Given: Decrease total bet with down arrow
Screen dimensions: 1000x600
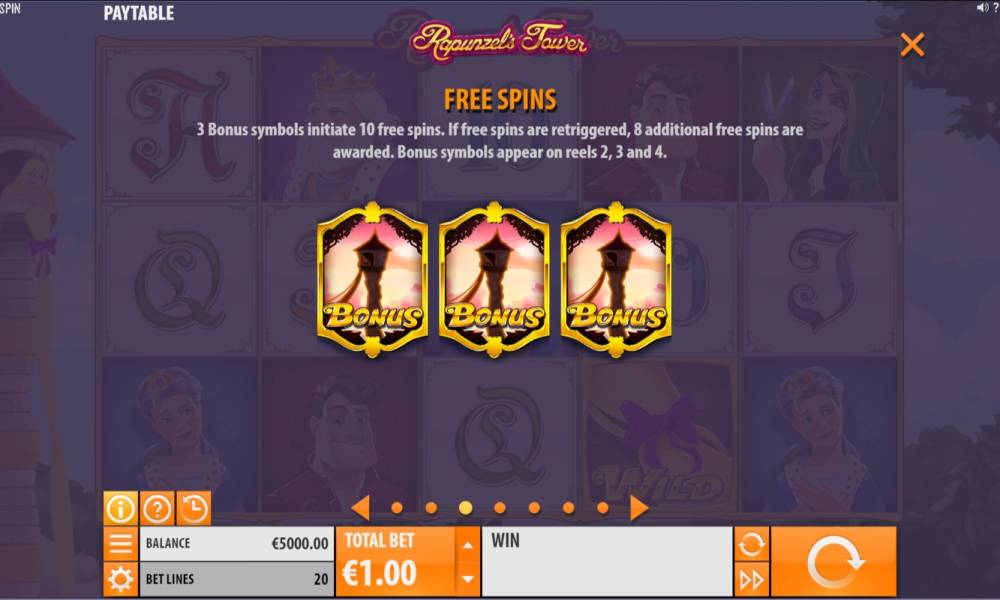Looking at the screenshot, I should (467, 579).
